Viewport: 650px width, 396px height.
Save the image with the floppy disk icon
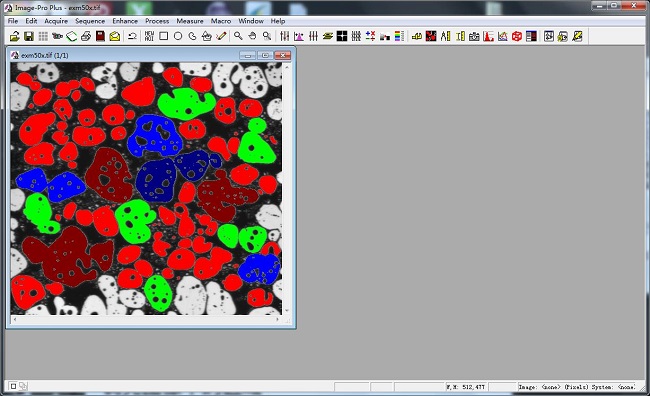tap(29, 36)
